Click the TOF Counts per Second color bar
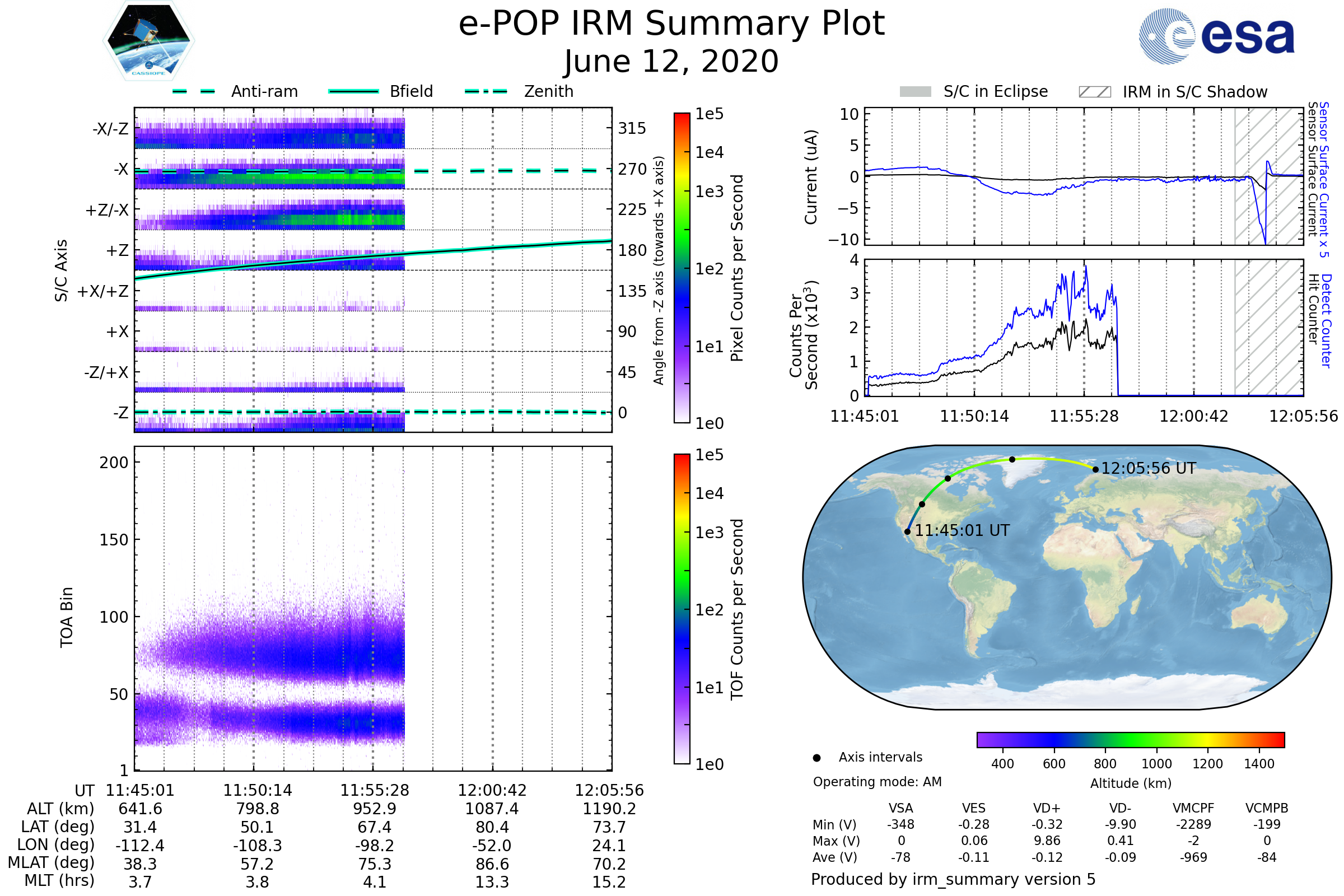The image size is (1344, 896). [x=682, y=609]
